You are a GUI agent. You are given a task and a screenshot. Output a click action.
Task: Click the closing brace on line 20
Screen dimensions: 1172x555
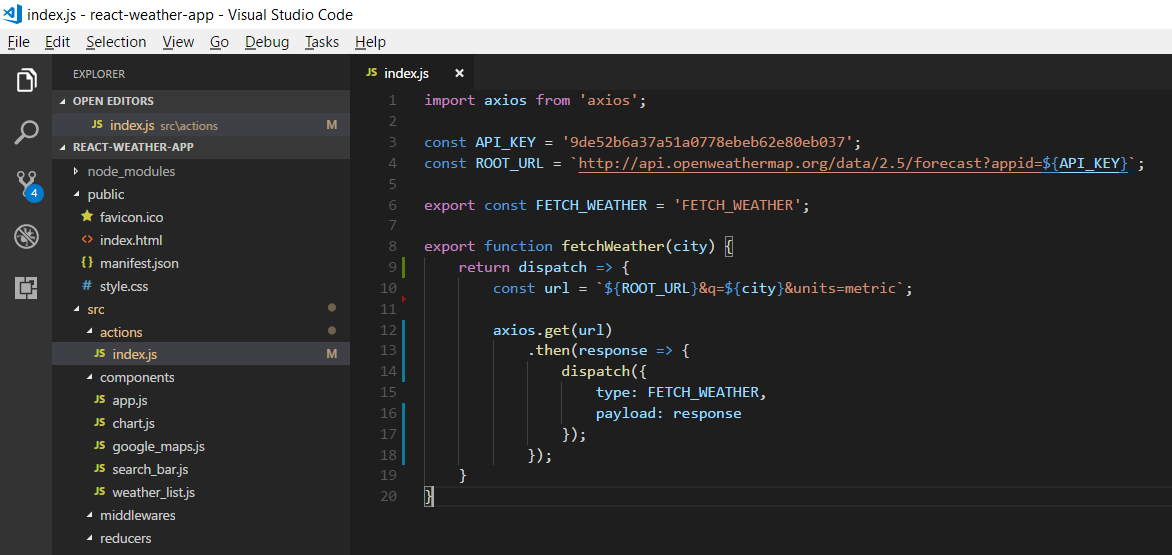tap(428, 496)
